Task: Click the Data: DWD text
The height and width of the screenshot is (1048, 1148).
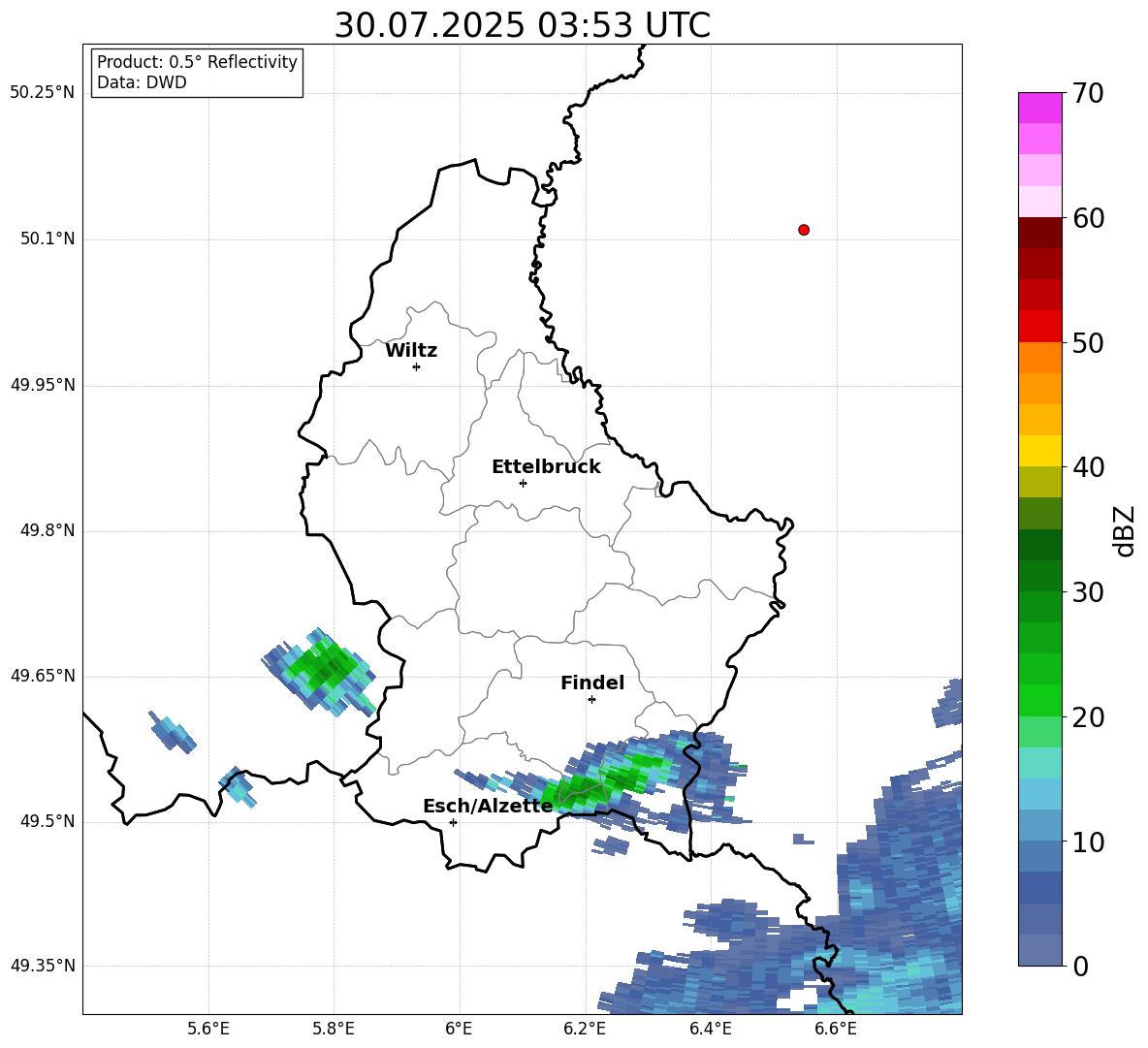Action: click(142, 82)
